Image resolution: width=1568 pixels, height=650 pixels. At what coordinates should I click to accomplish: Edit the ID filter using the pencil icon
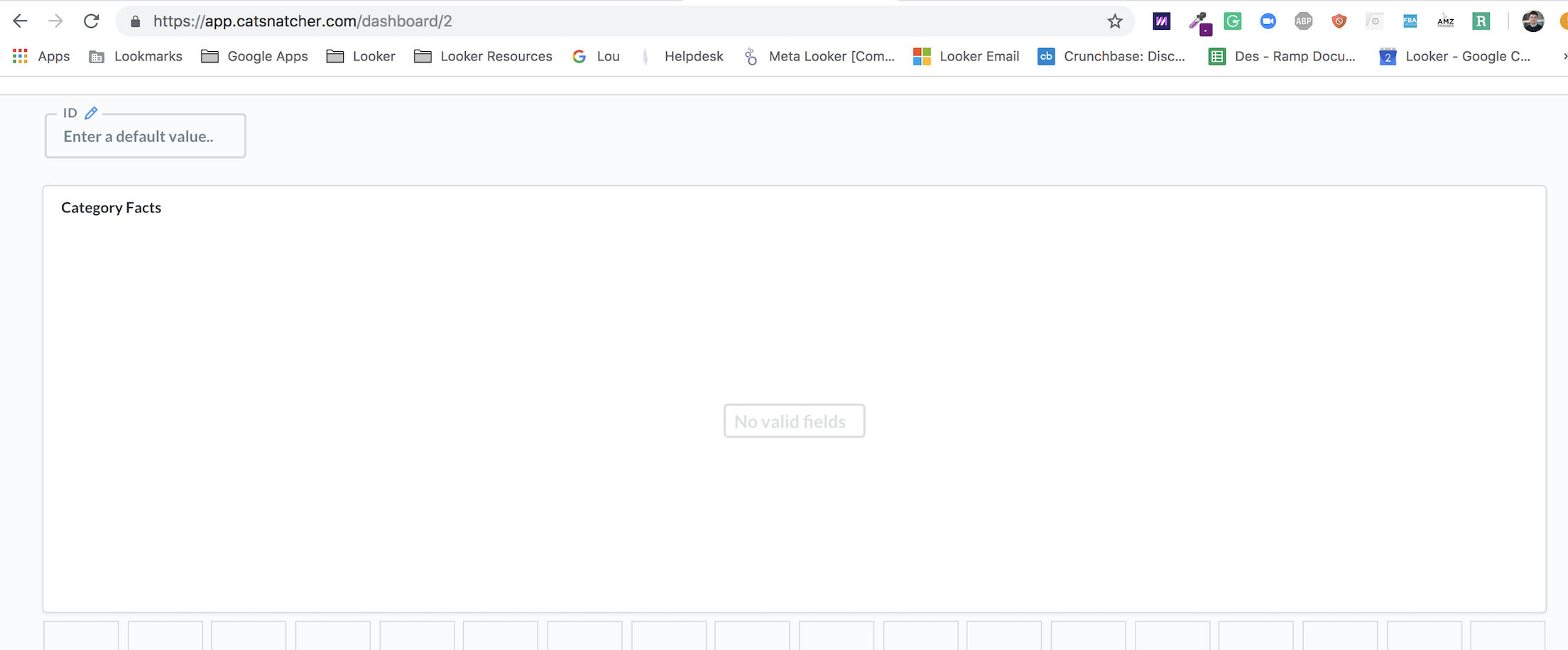tap(91, 112)
